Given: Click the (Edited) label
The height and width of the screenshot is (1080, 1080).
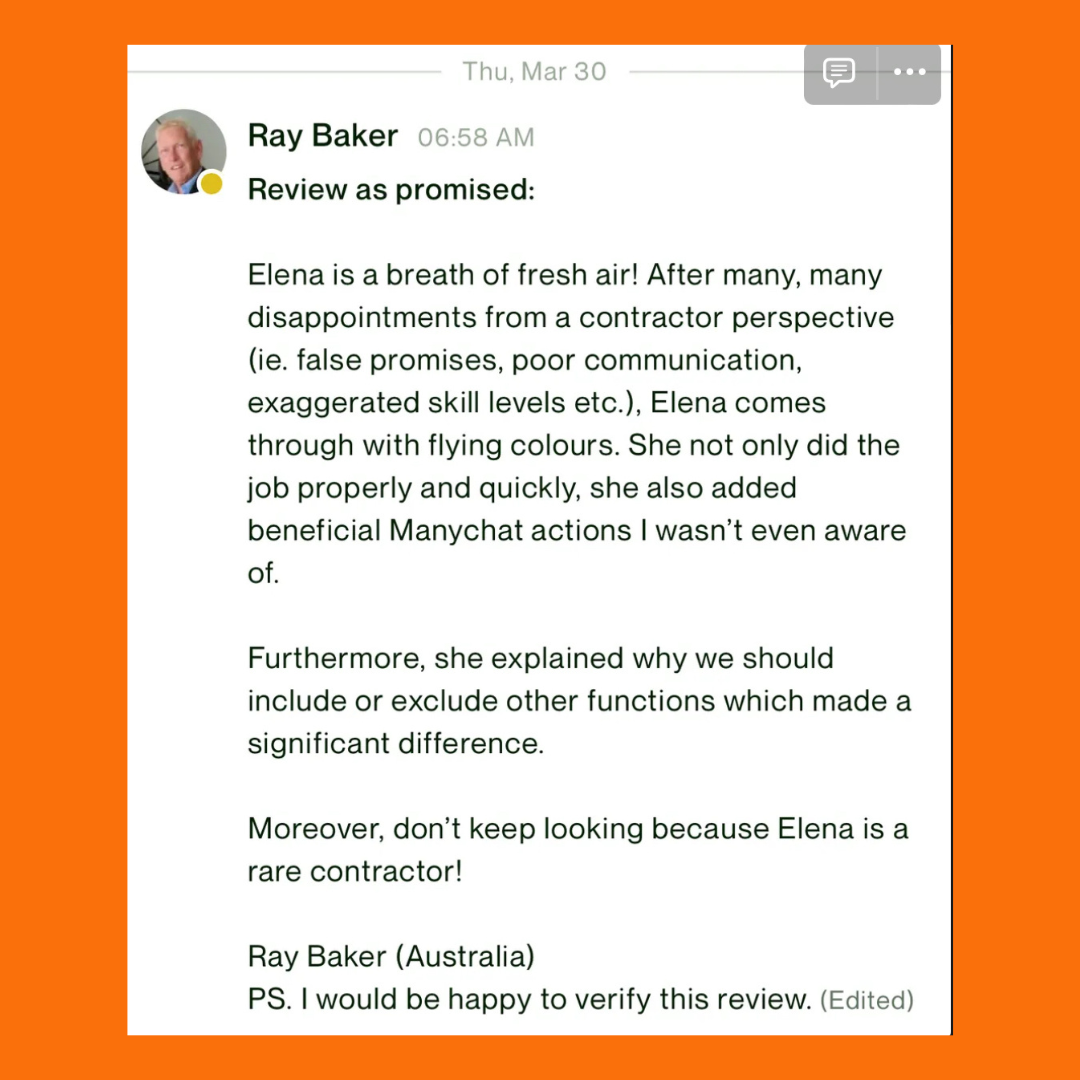Looking at the screenshot, I should [x=866, y=1000].
